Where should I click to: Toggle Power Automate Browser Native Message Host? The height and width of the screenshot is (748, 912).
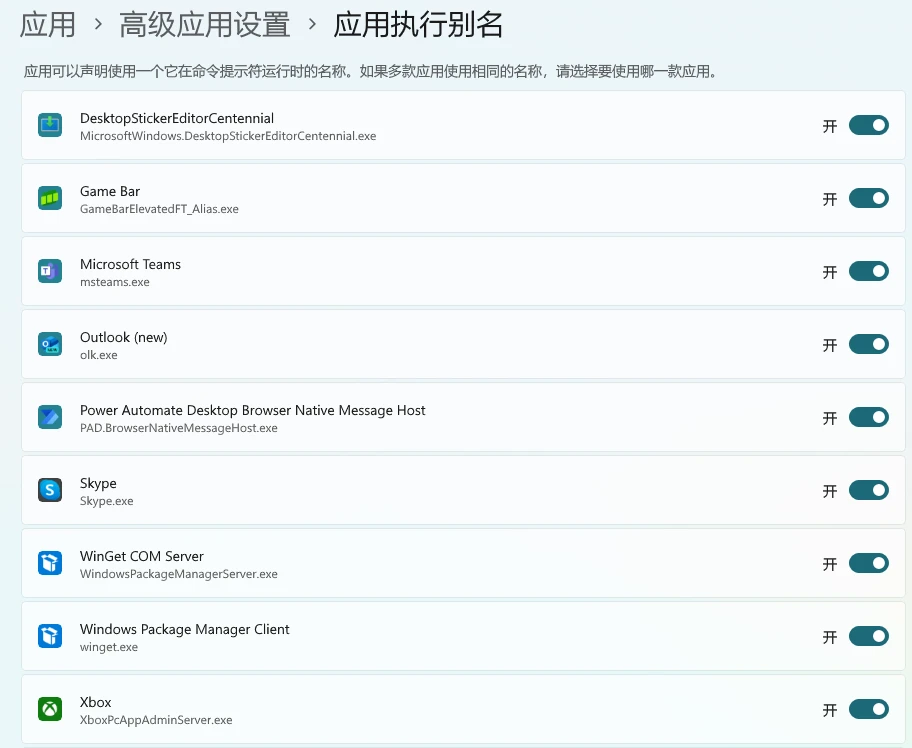(x=868, y=417)
